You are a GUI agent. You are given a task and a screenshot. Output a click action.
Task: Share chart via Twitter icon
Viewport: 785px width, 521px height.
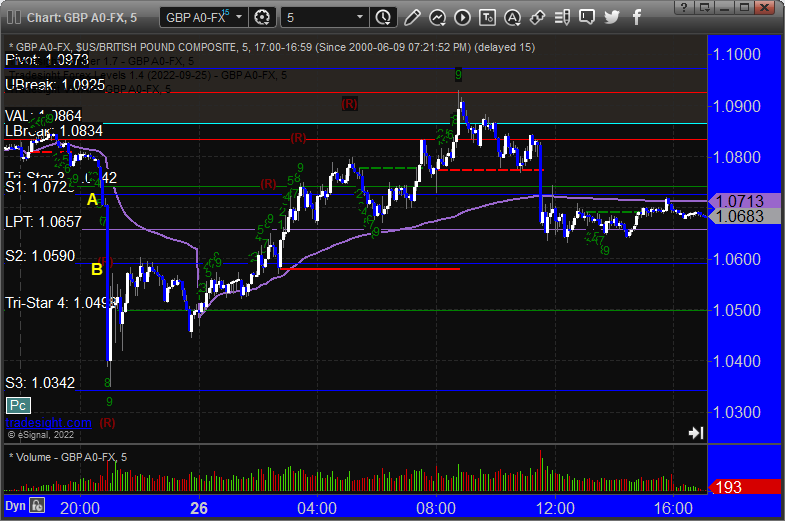pyautogui.click(x=612, y=18)
